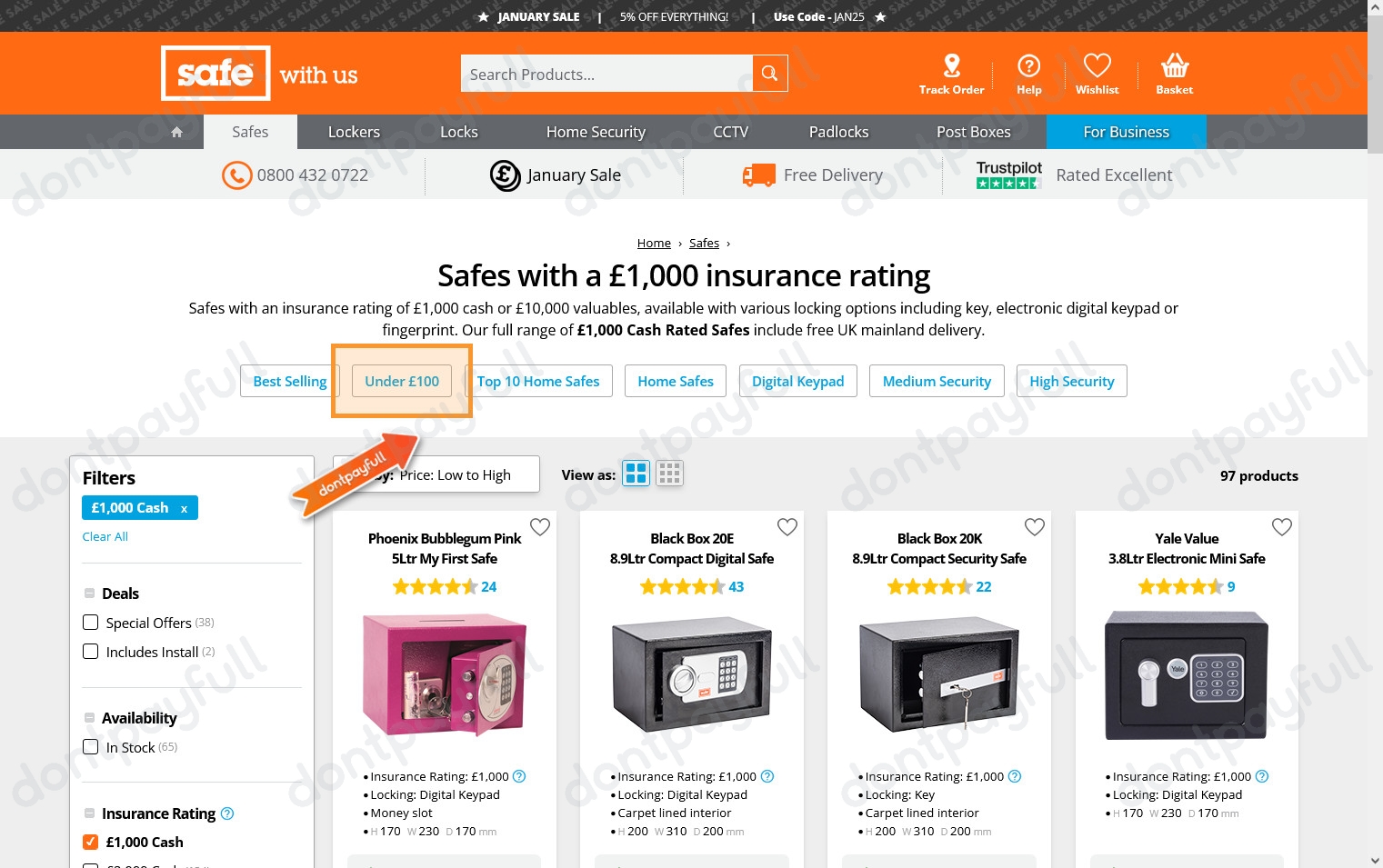This screenshot has width=1383, height=868.
Task: Focus the Search Products field
Action: point(606,74)
